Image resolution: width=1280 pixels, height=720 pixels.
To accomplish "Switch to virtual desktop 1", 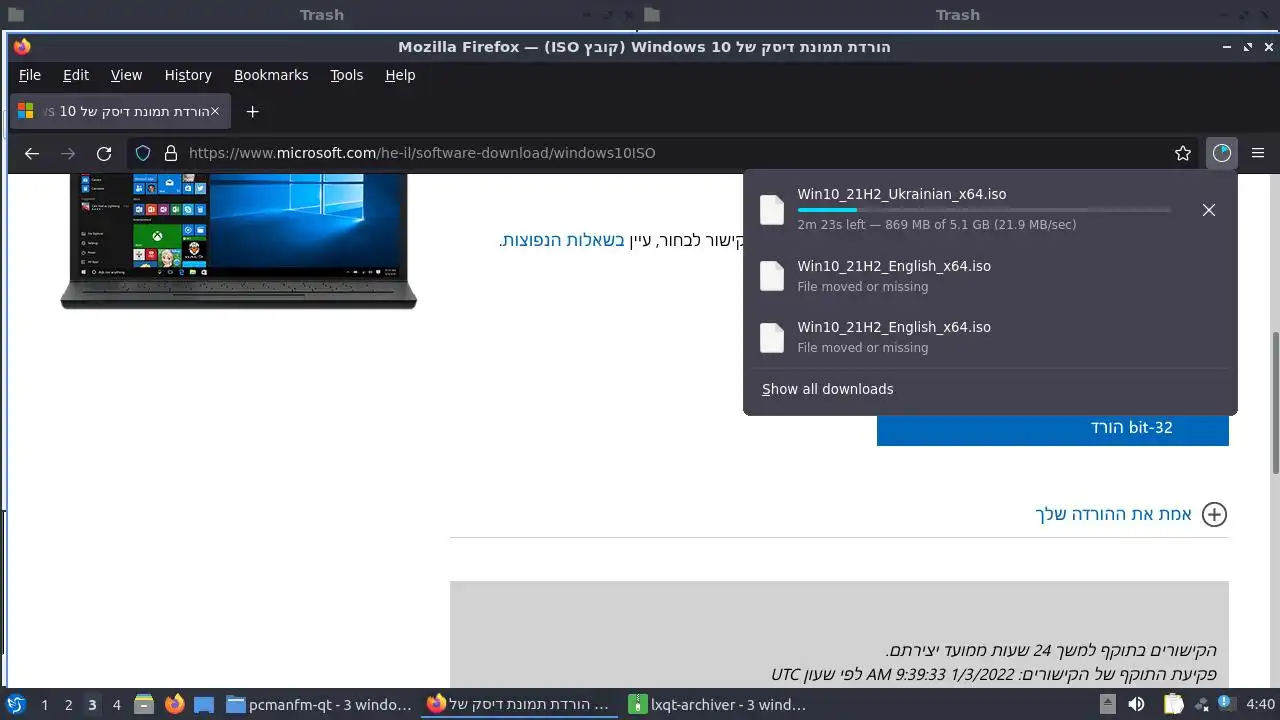I will coord(44,705).
